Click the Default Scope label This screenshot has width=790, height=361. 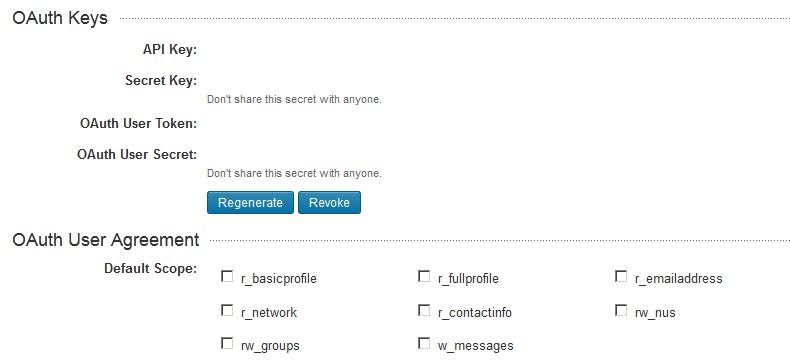point(151,268)
